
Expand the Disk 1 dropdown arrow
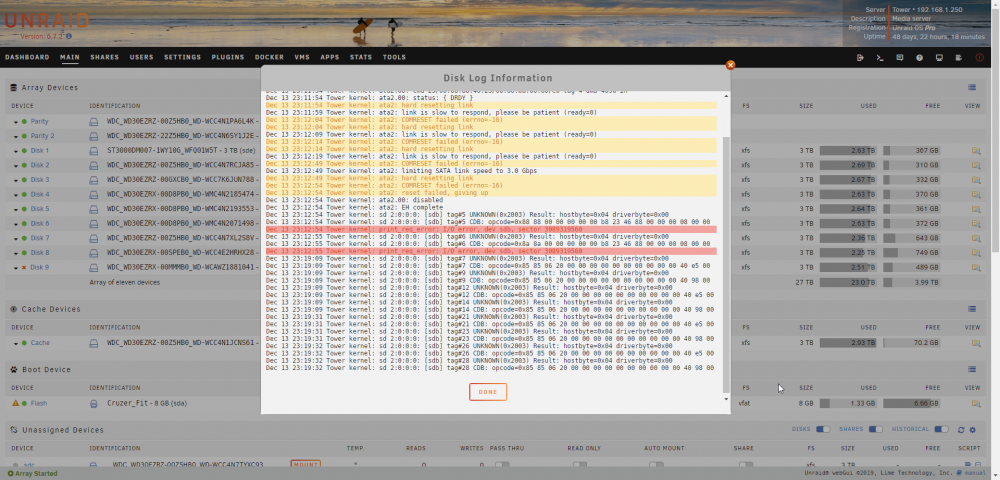point(16,151)
